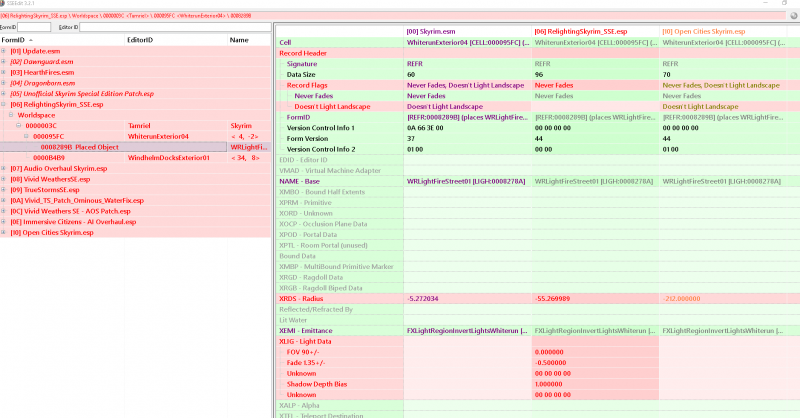Collapse the 000095FC WhiterunExterior04 node
800x418 pixels.
[26, 136]
